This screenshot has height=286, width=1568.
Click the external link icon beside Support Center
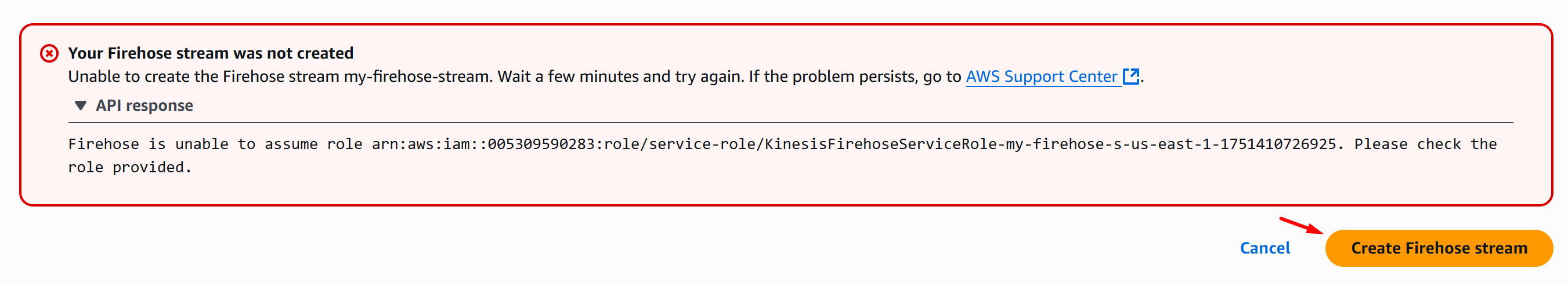coord(1130,77)
